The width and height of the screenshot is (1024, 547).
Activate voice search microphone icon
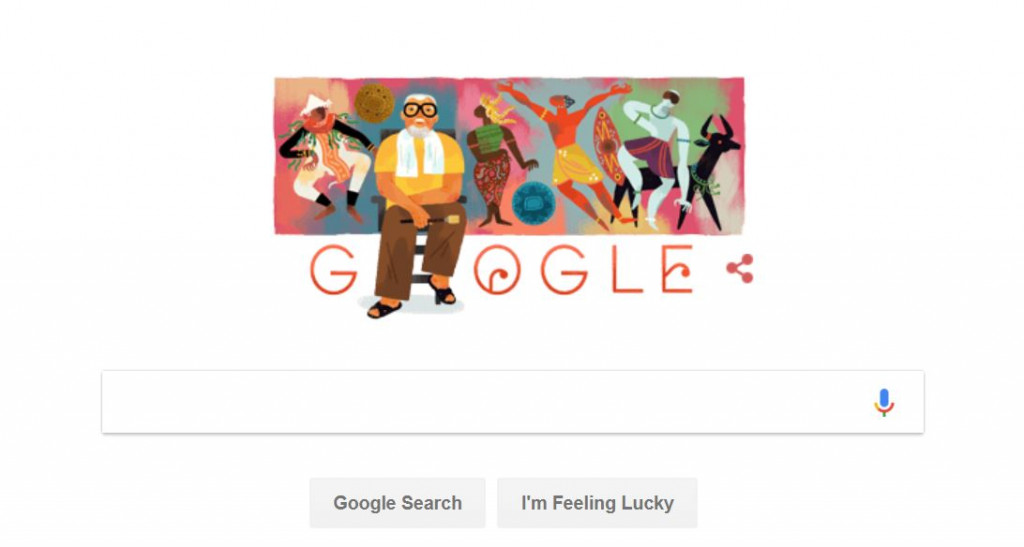pos(884,402)
